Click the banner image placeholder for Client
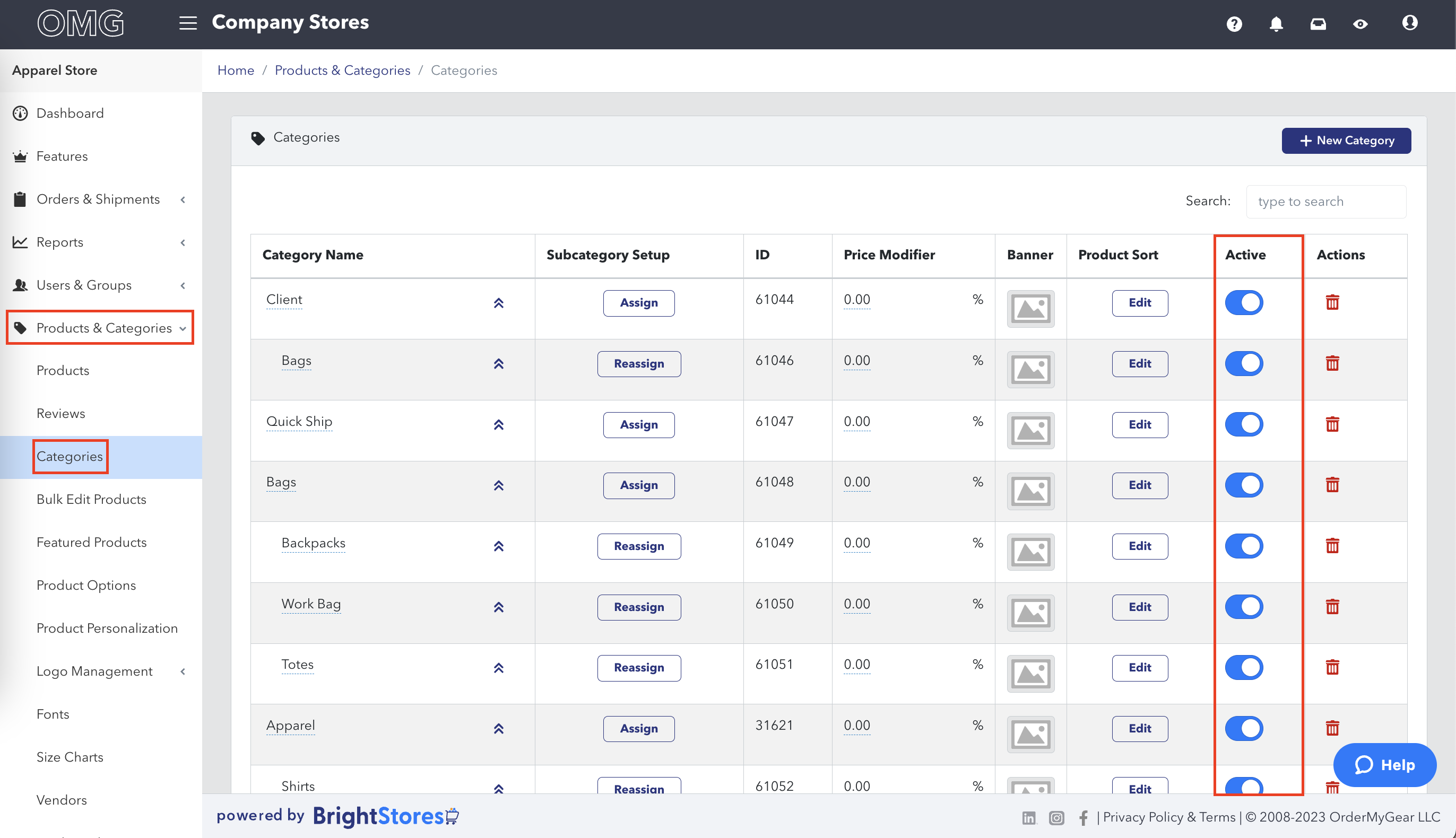Image resolution: width=1456 pixels, height=838 pixels. (1030, 309)
